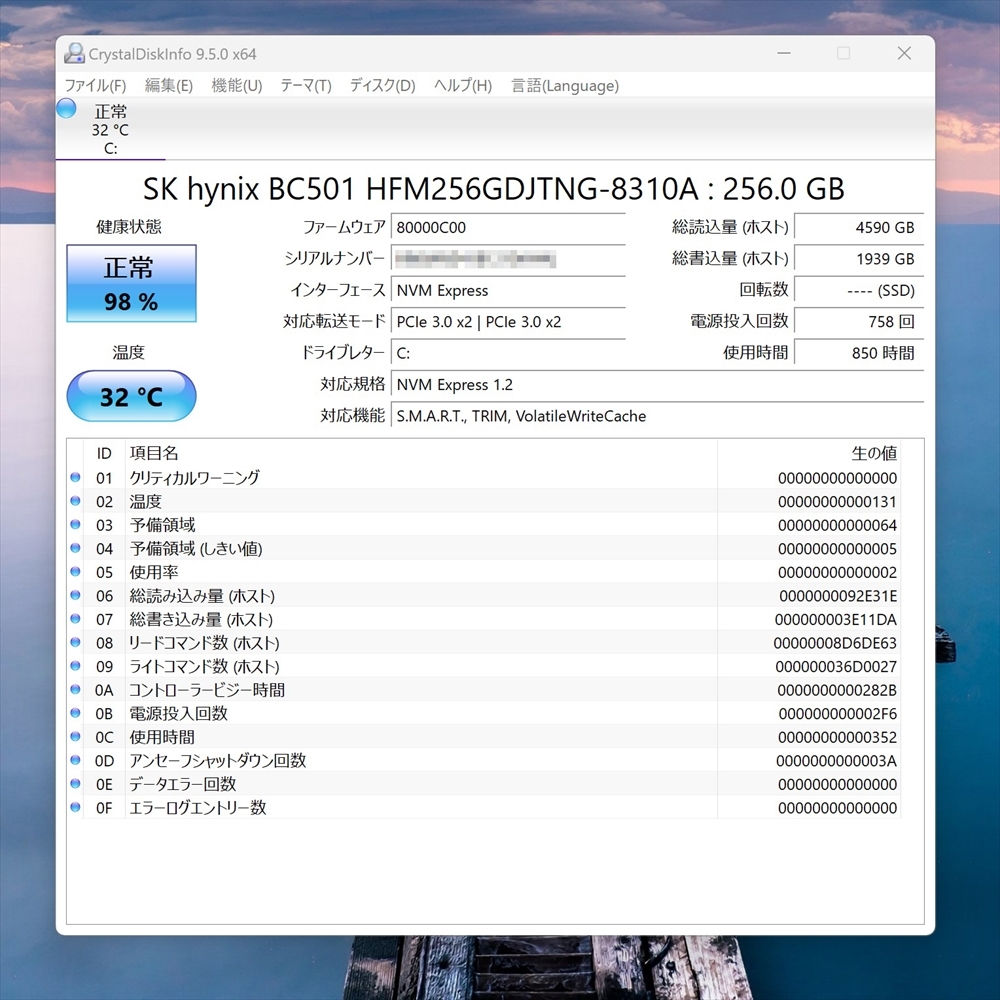Click power on hours value 850 時間
The width and height of the screenshot is (1000, 1000).
tap(859, 353)
